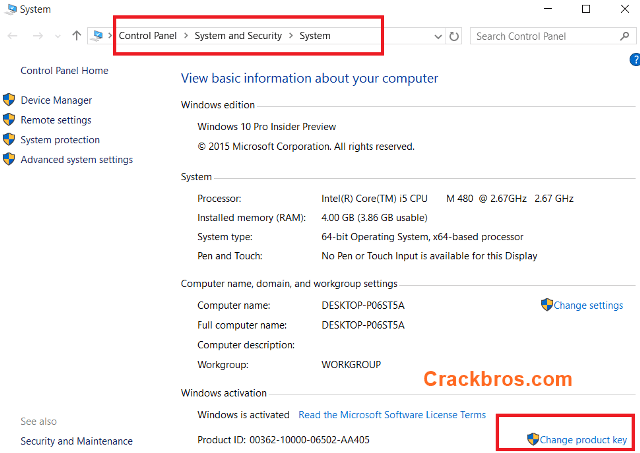Click 'Windows 10 Pro Insider Preview' text
The width and height of the screenshot is (640, 453).
click(x=267, y=127)
